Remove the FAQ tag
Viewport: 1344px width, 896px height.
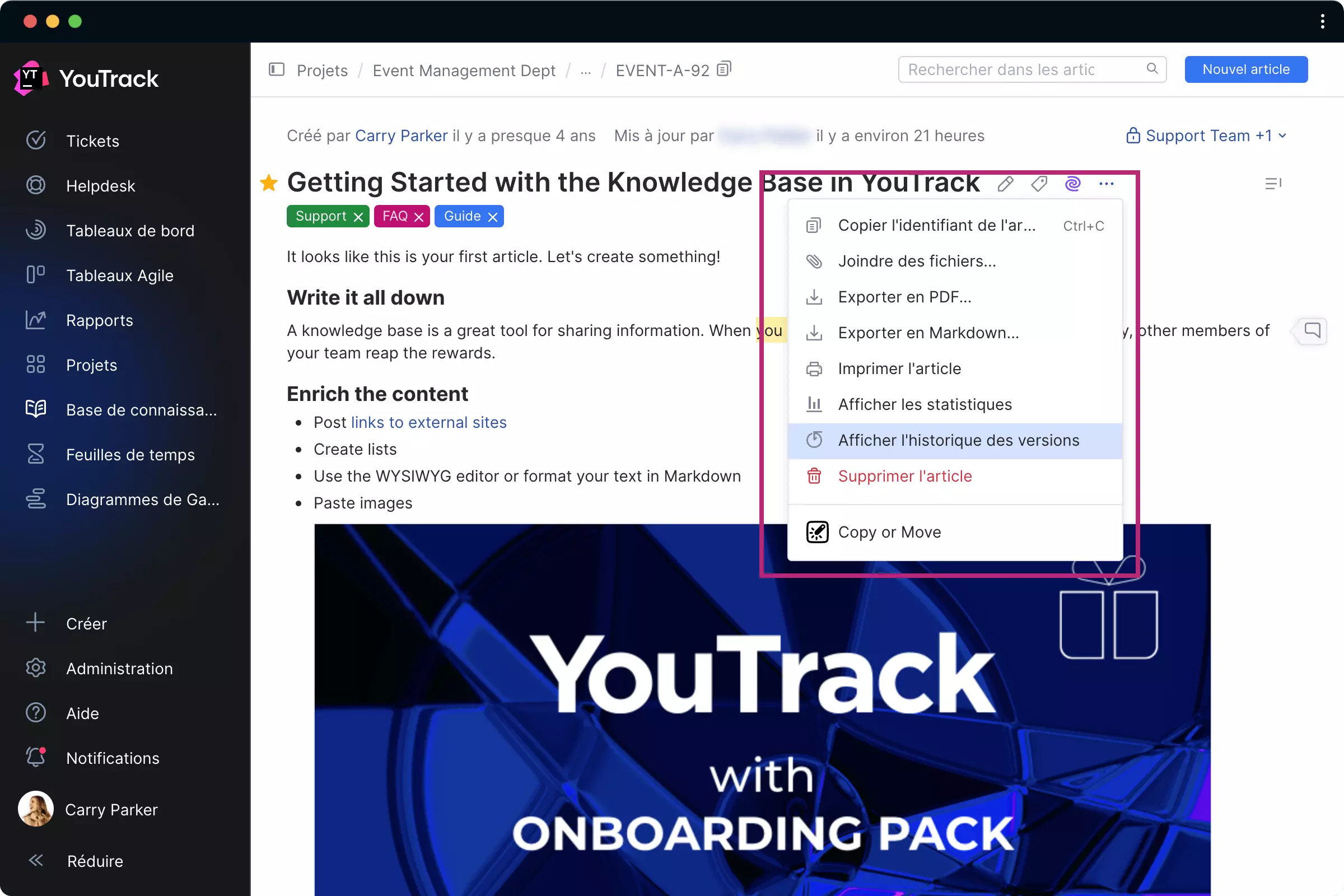(x=419, y=217)
